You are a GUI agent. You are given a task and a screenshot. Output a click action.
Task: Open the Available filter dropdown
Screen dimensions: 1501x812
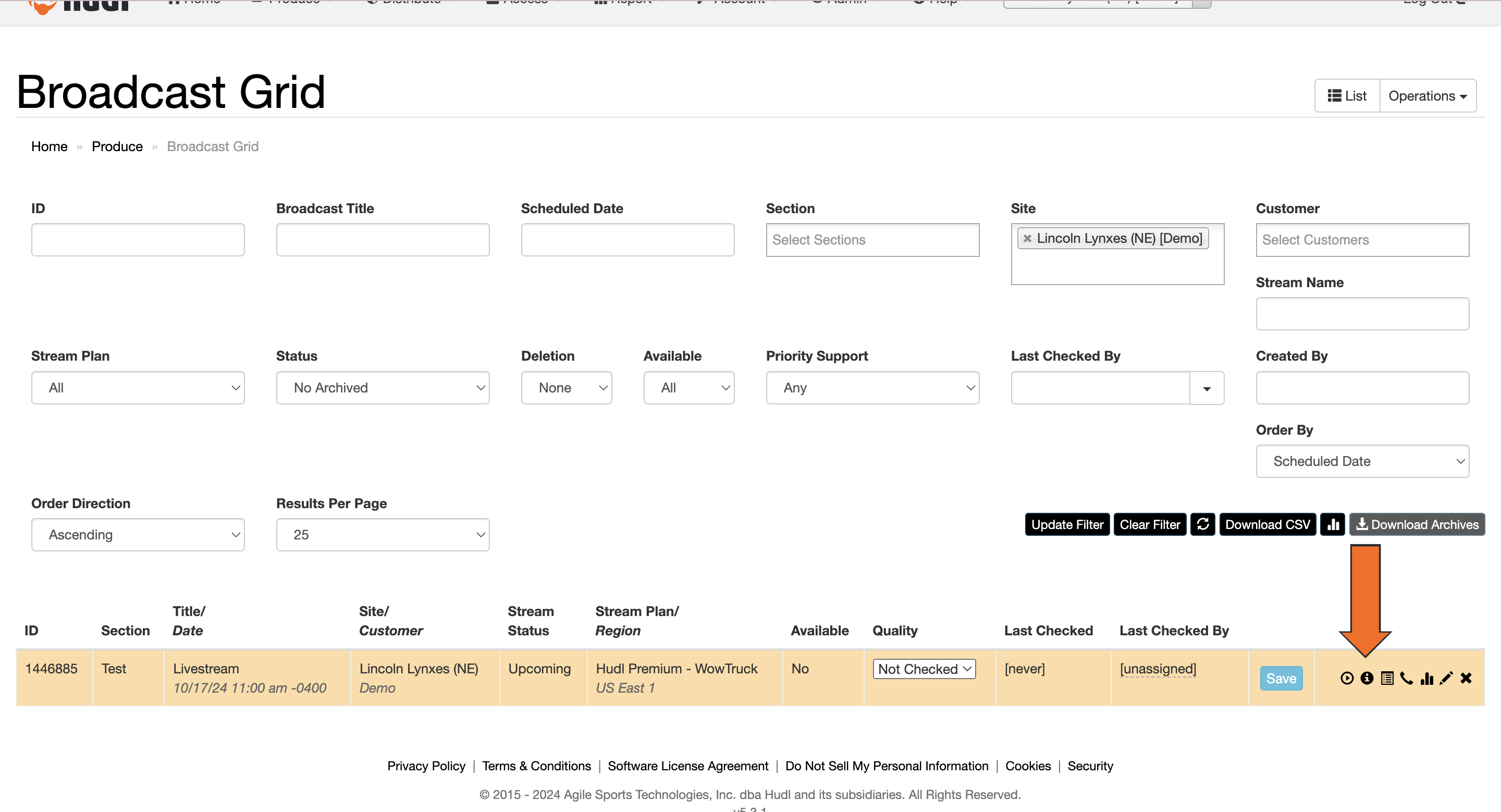(688, 387)
